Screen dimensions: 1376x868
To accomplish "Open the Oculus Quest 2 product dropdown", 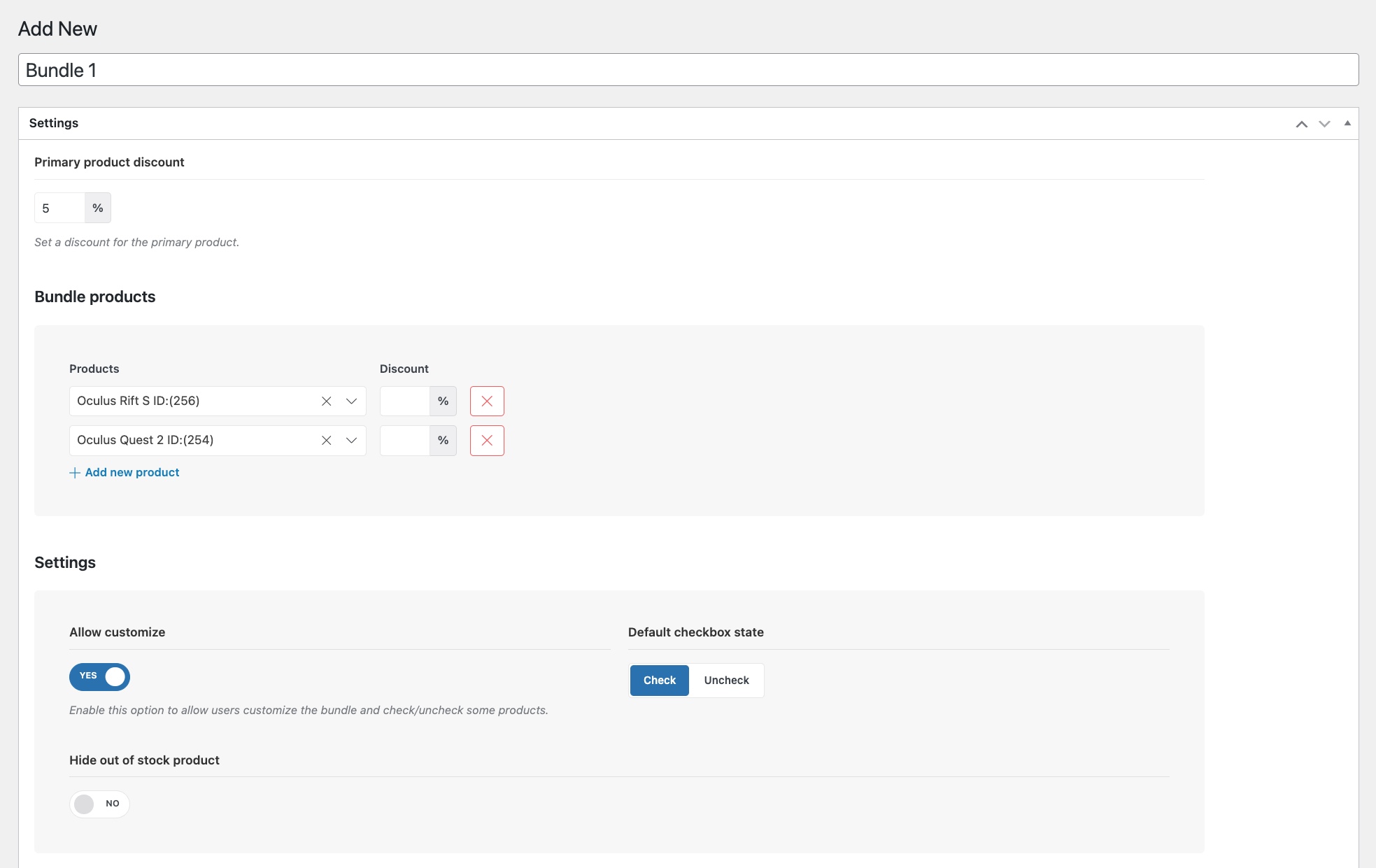I will [351, 441].
